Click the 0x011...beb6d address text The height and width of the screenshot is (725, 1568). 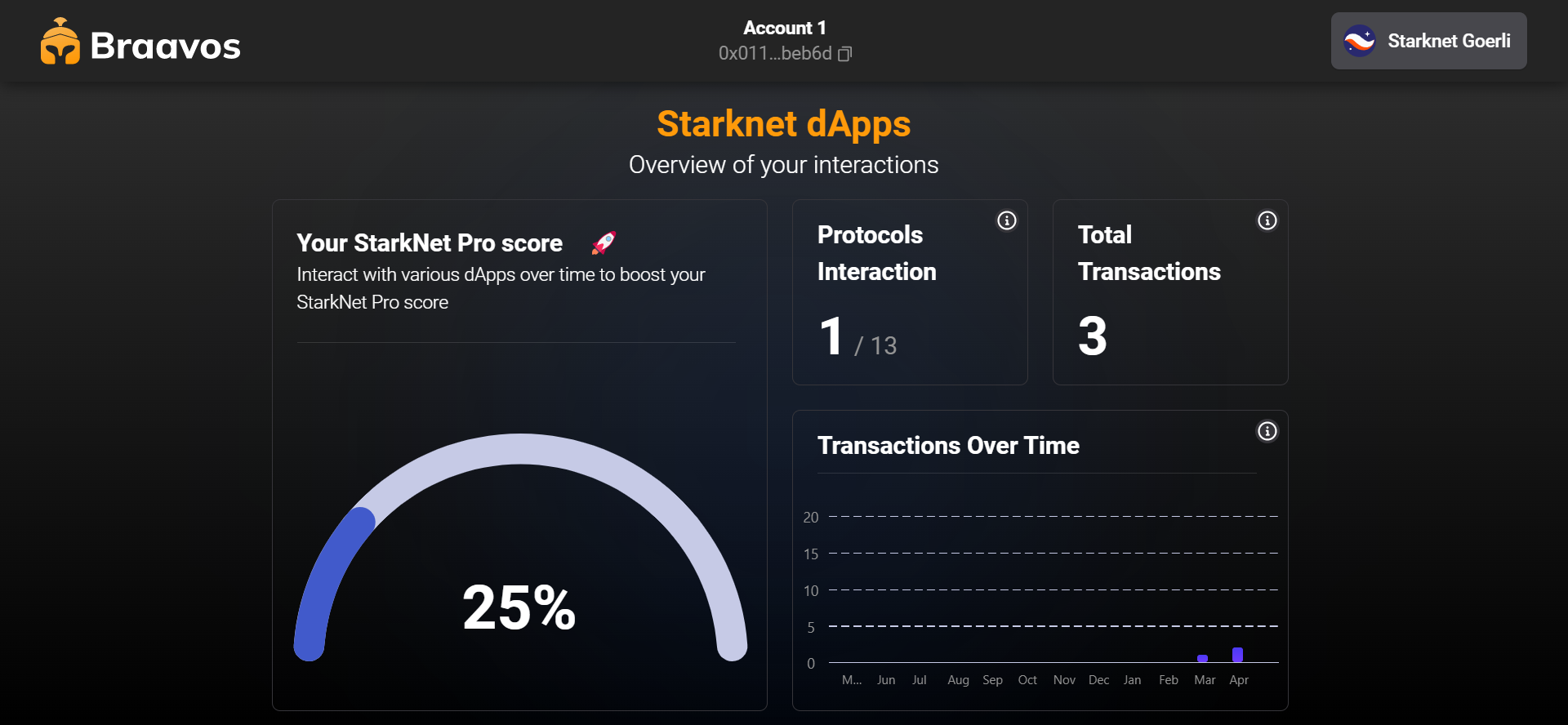tap(774, 54)
